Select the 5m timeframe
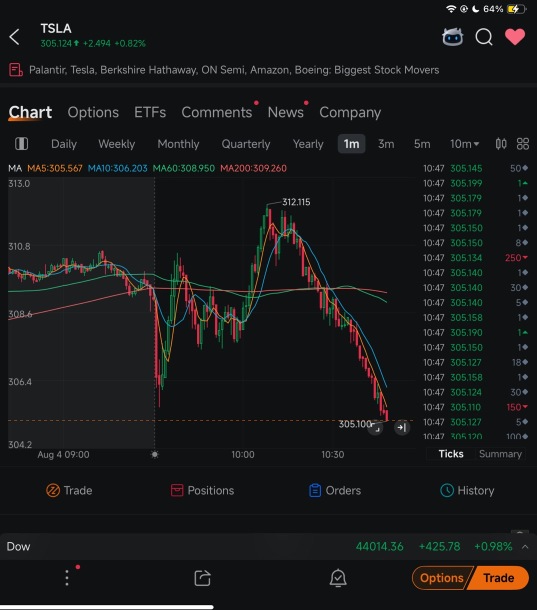The width and height of the screenshot is (537, 610). click(x=422, y=144)
